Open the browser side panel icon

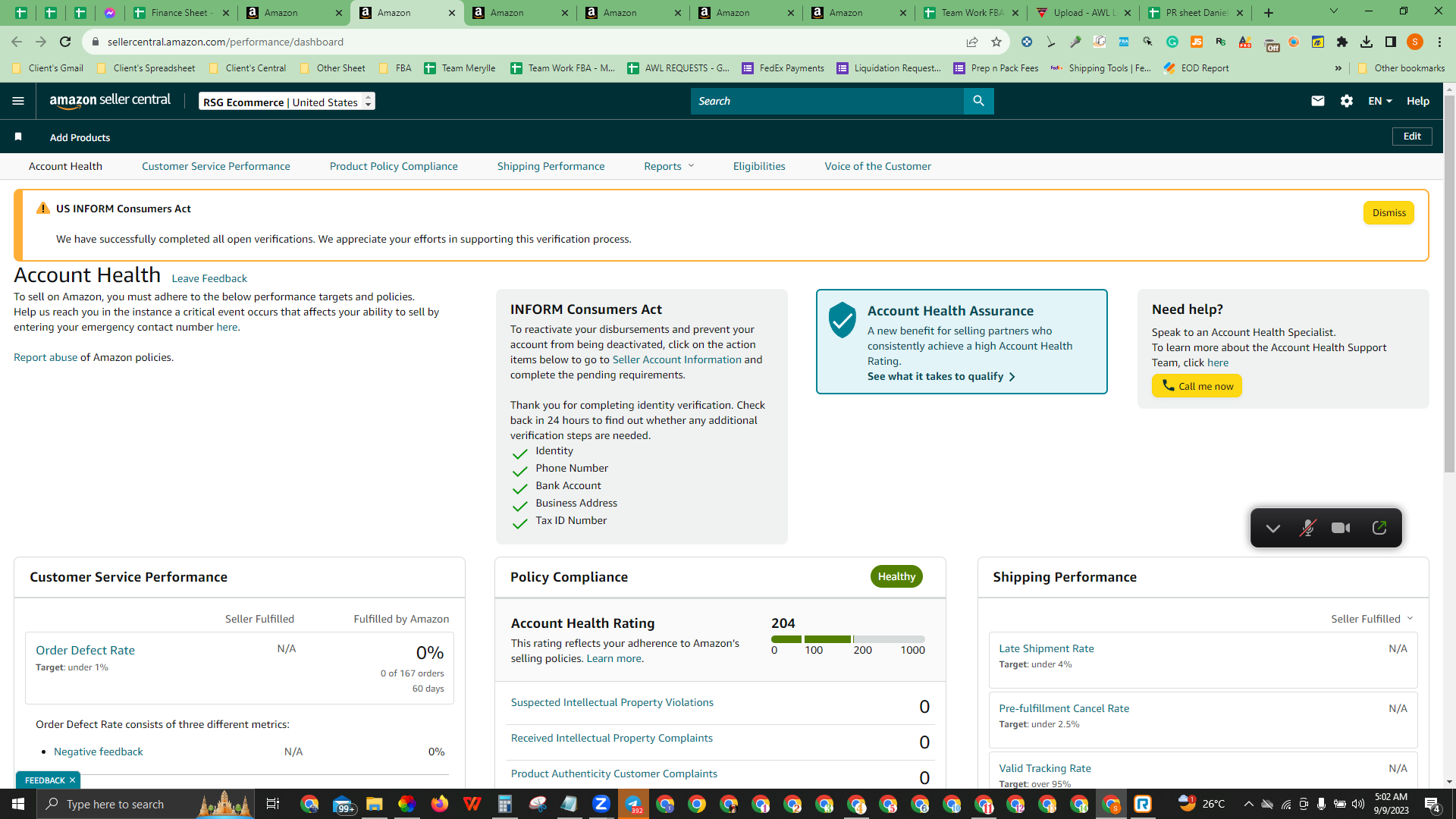pyautogui.click(x=1391, y=42)
